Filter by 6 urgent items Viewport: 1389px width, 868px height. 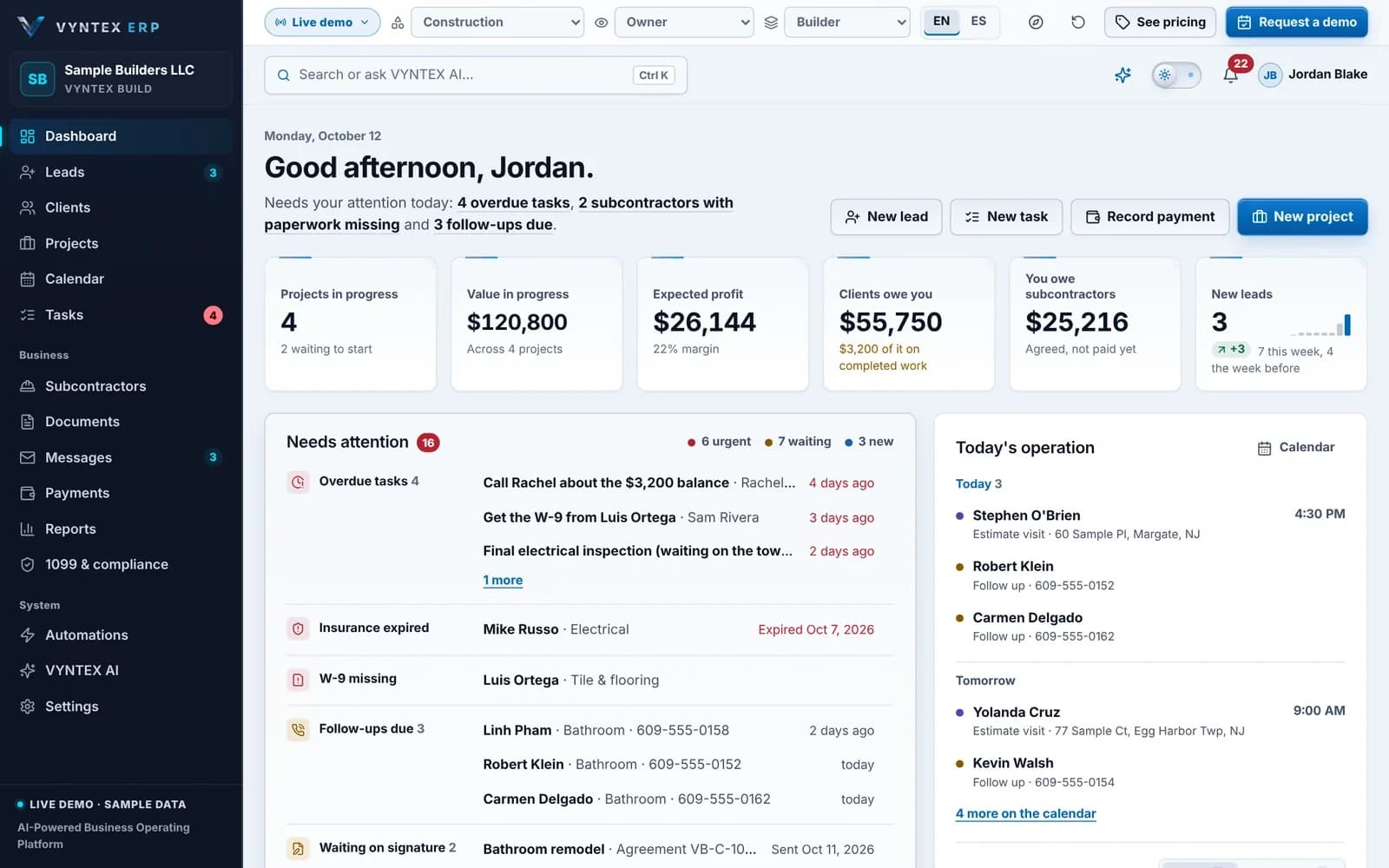coord(719,442)
